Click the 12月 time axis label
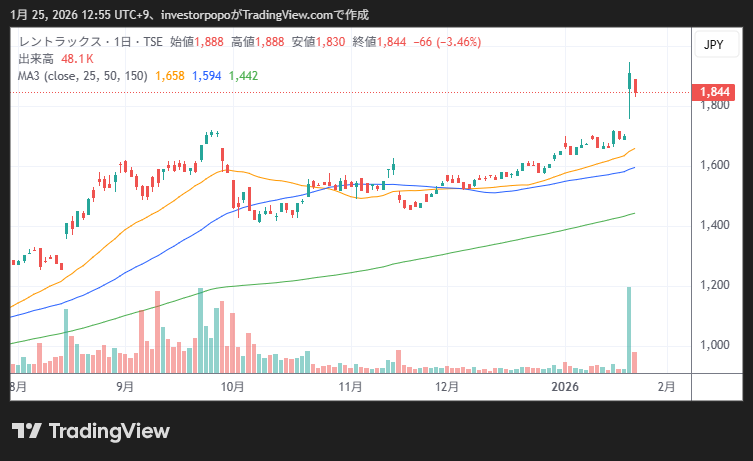The width and height of the screenshot is (753, 461). (447, 386)
